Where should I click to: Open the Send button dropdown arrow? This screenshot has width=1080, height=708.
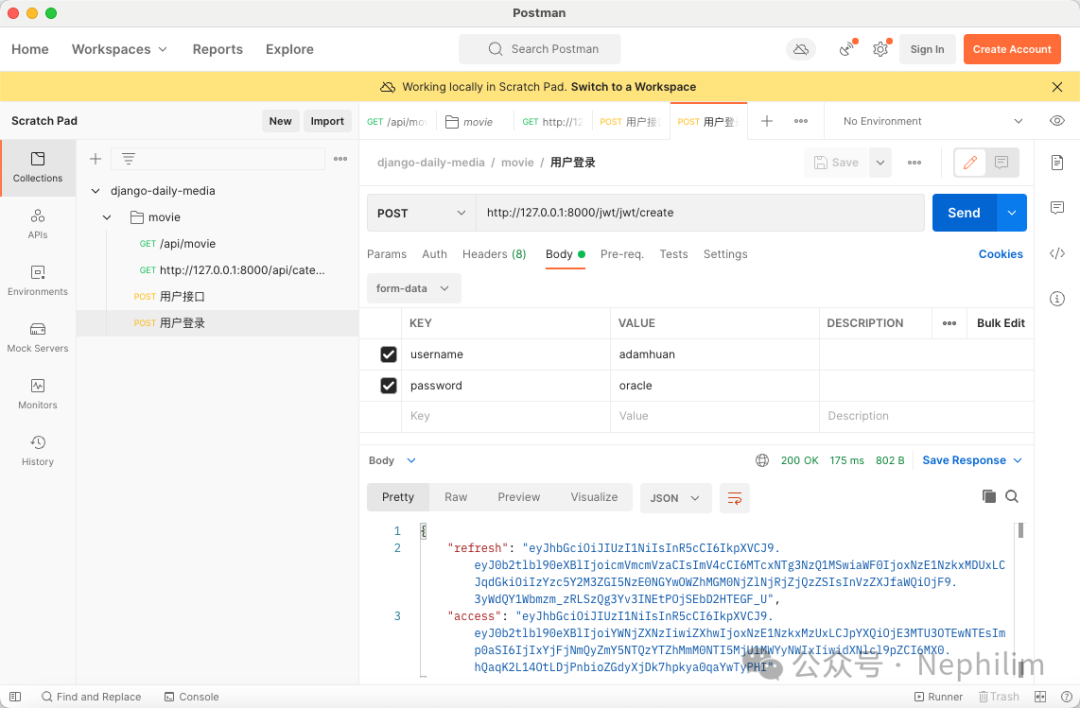tap(1011, 213)
